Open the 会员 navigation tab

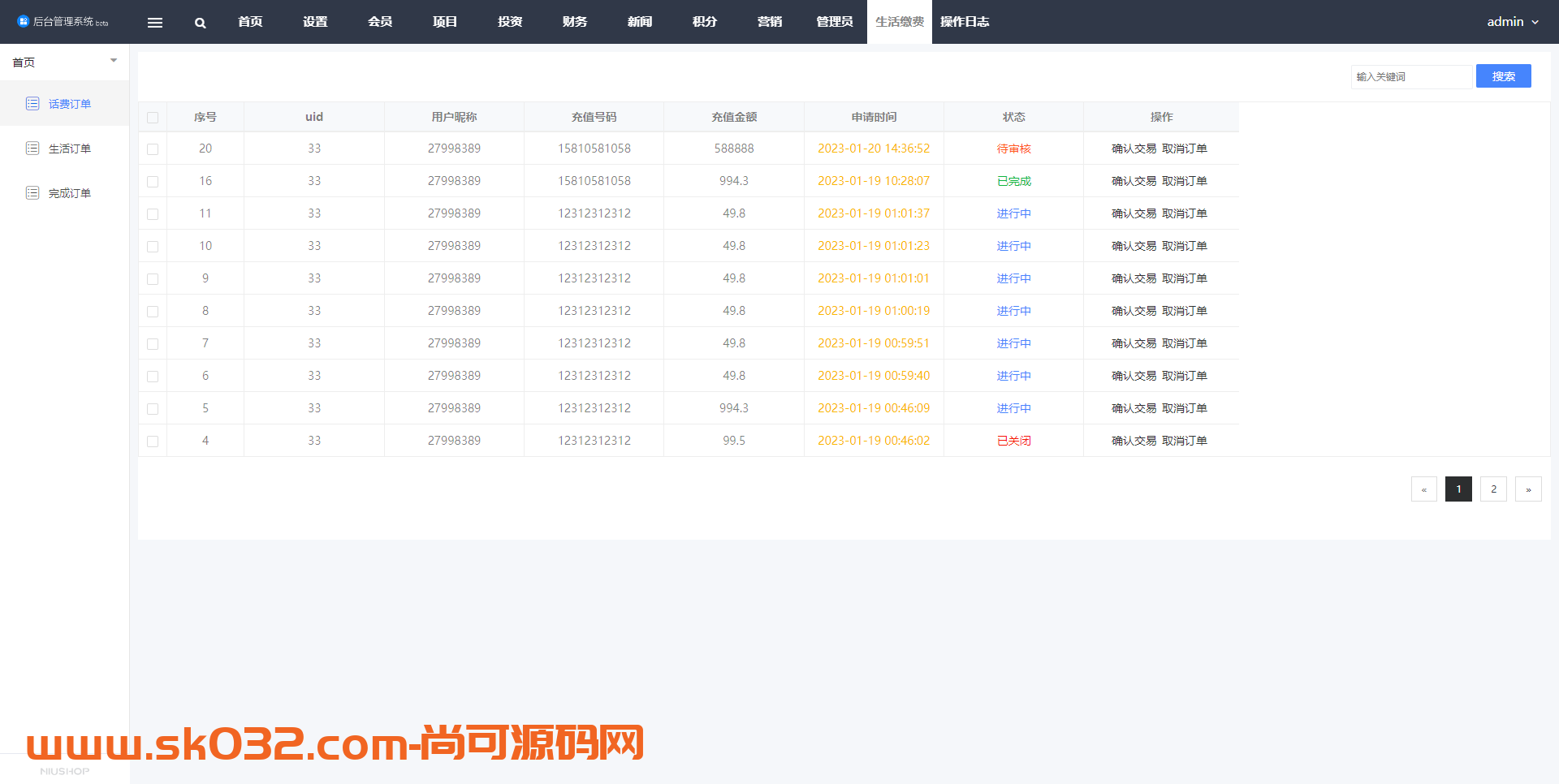pos(380,22)
